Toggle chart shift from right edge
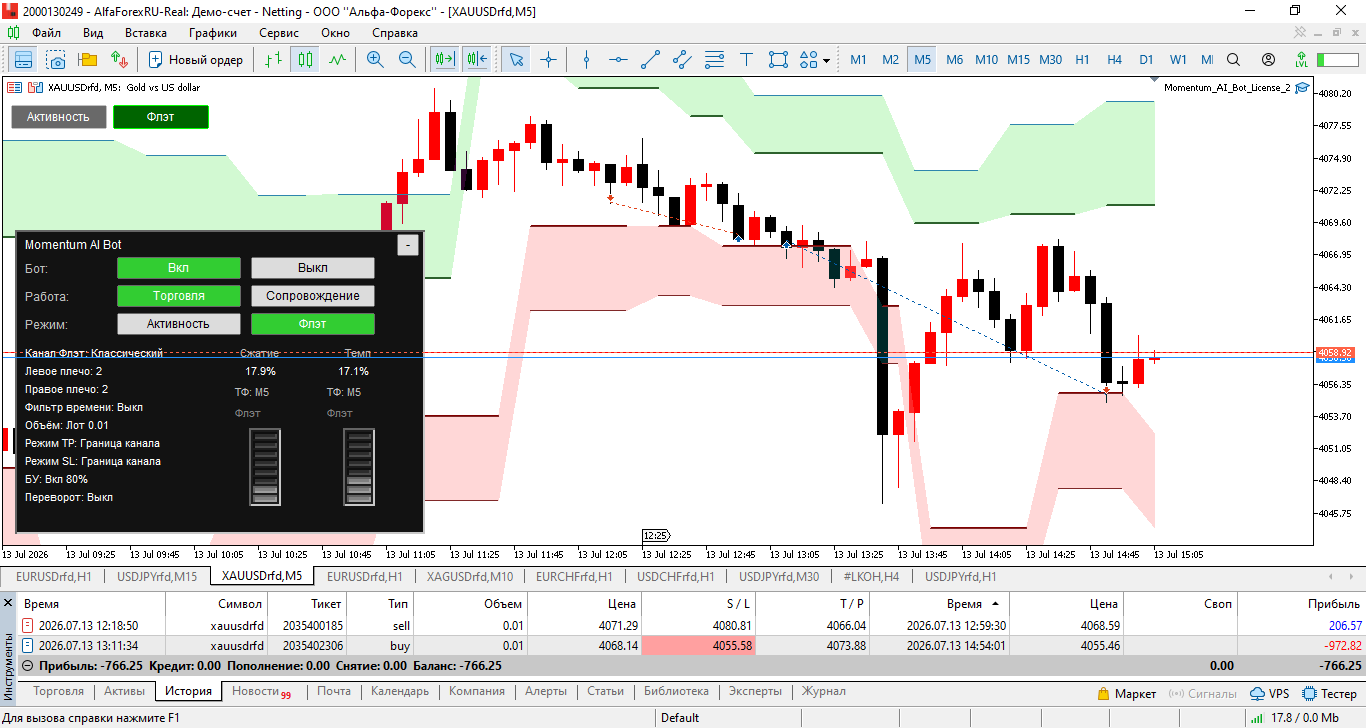The width and height of the screenshot is (1366, 728). point(476,60)
